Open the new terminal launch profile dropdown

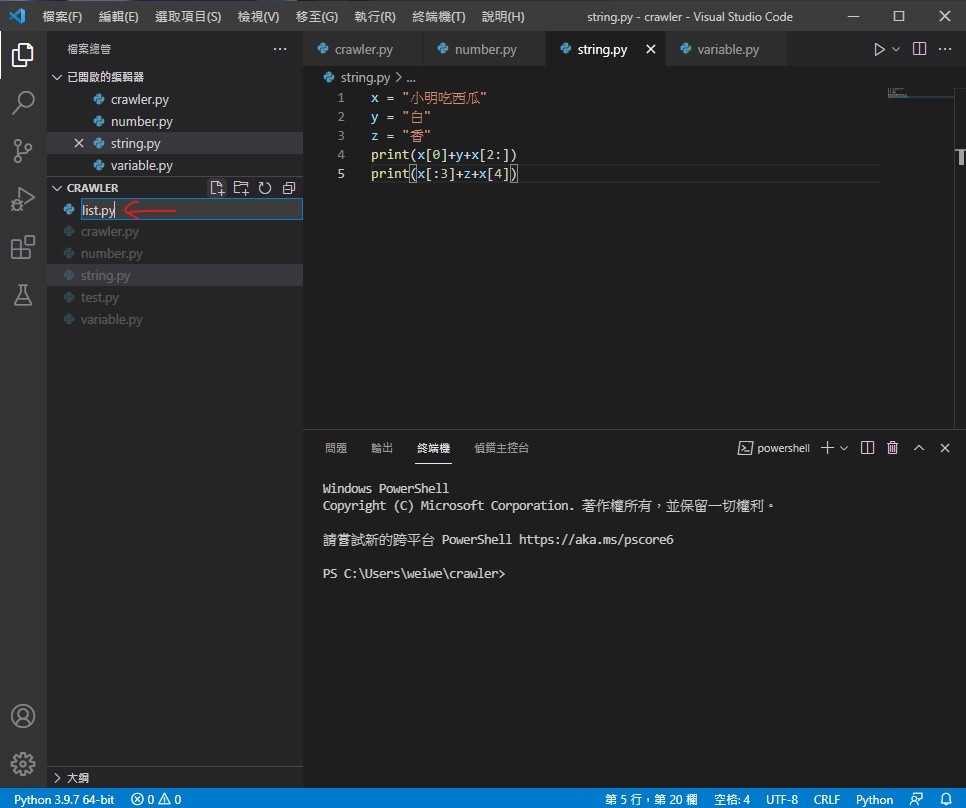[x=844, y=448]
